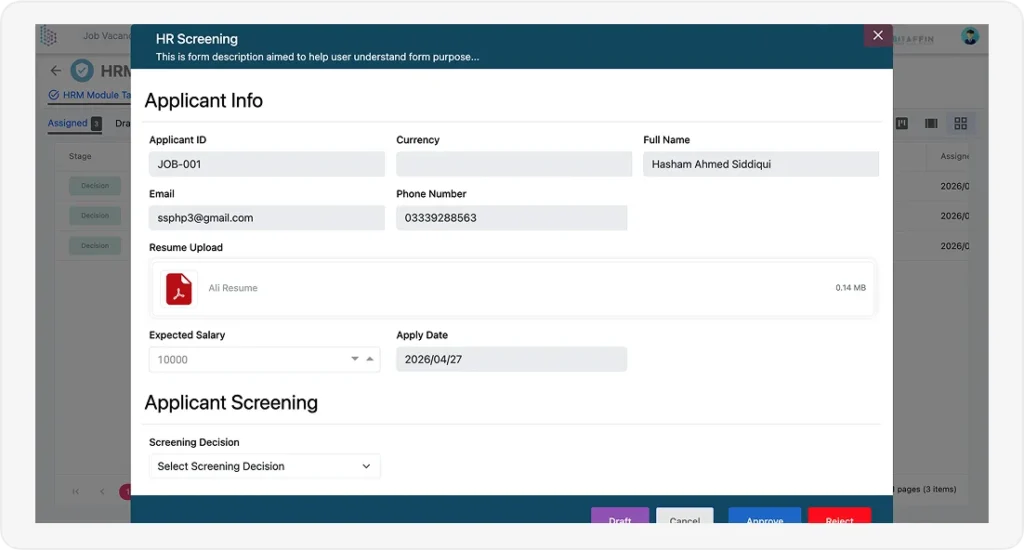This screenshot has height=550, width=1024.
Task: Open the Ali Resume PDF icon
Action: [x=178, y=288]
